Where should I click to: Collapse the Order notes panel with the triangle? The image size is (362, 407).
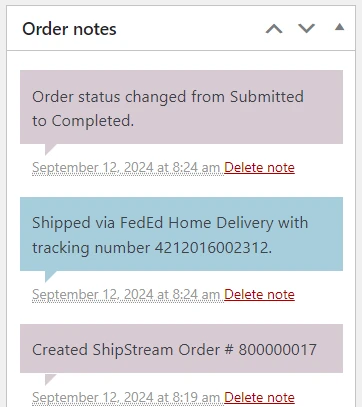pos(339,27)
